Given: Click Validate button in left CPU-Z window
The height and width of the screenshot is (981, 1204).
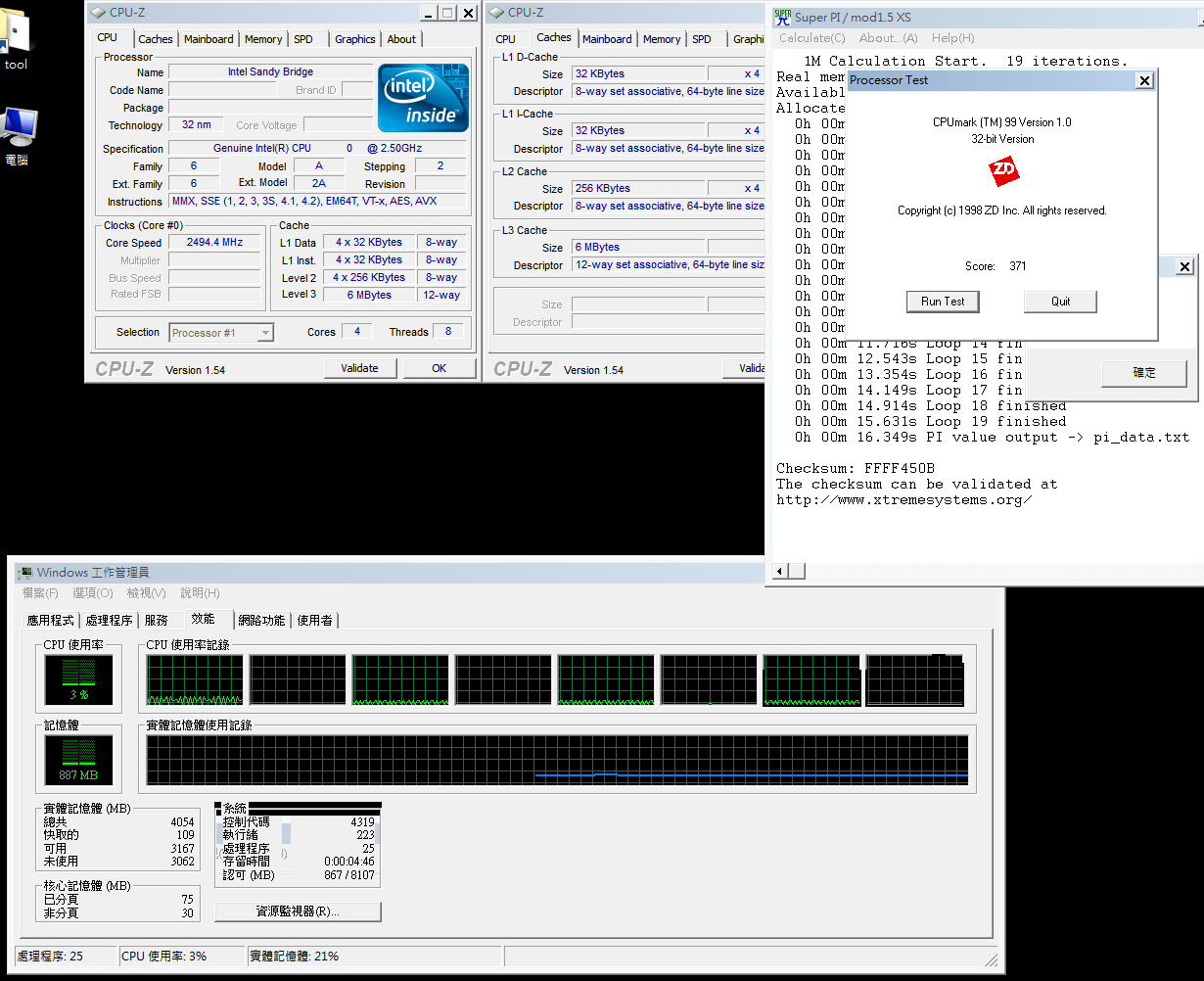Looking at the screenshot, I should click(359, 368).
